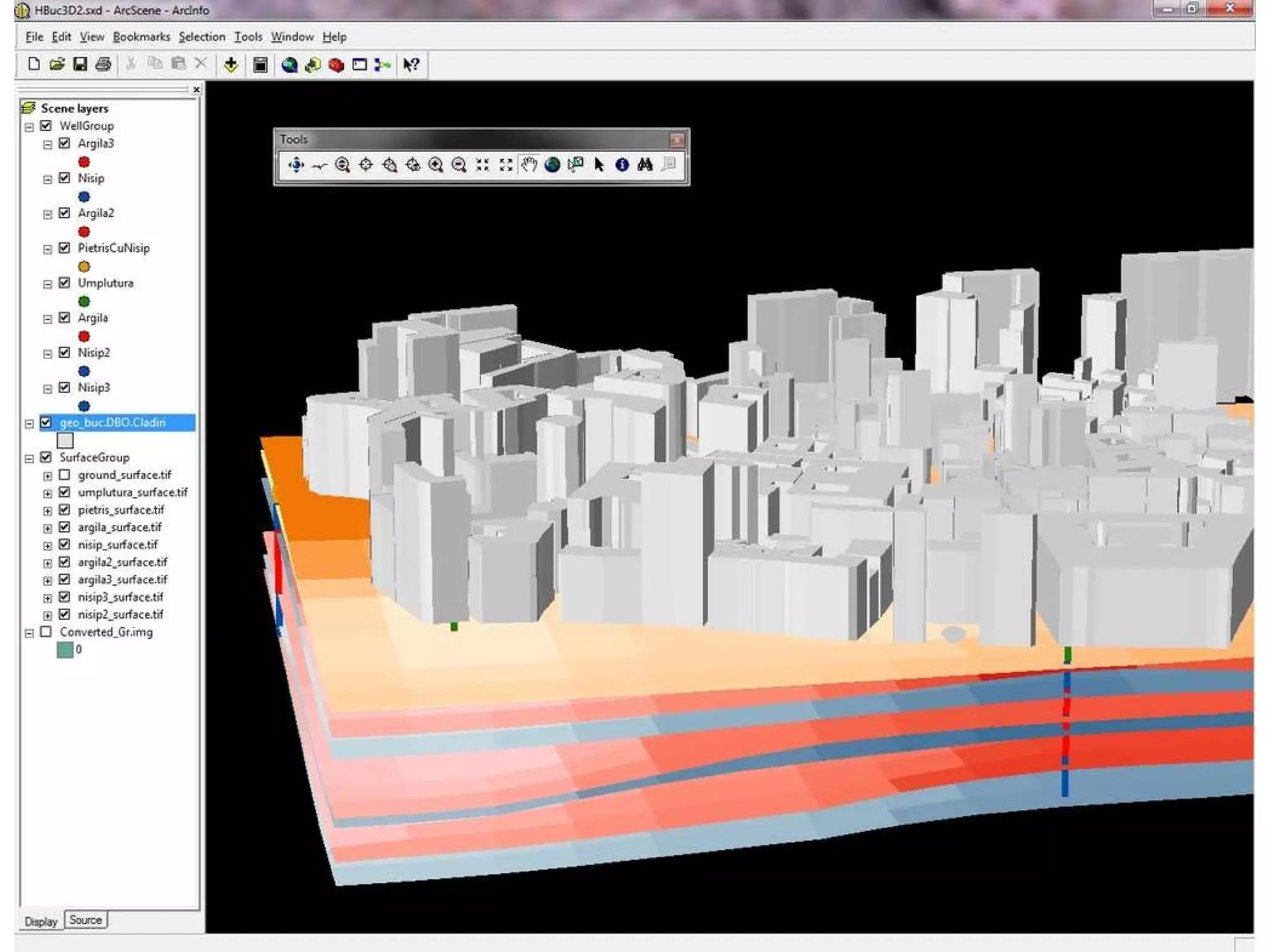The image size is (1270, 952).
Task: Enable the ground_surface.tif layer
Action: (64, 475)
